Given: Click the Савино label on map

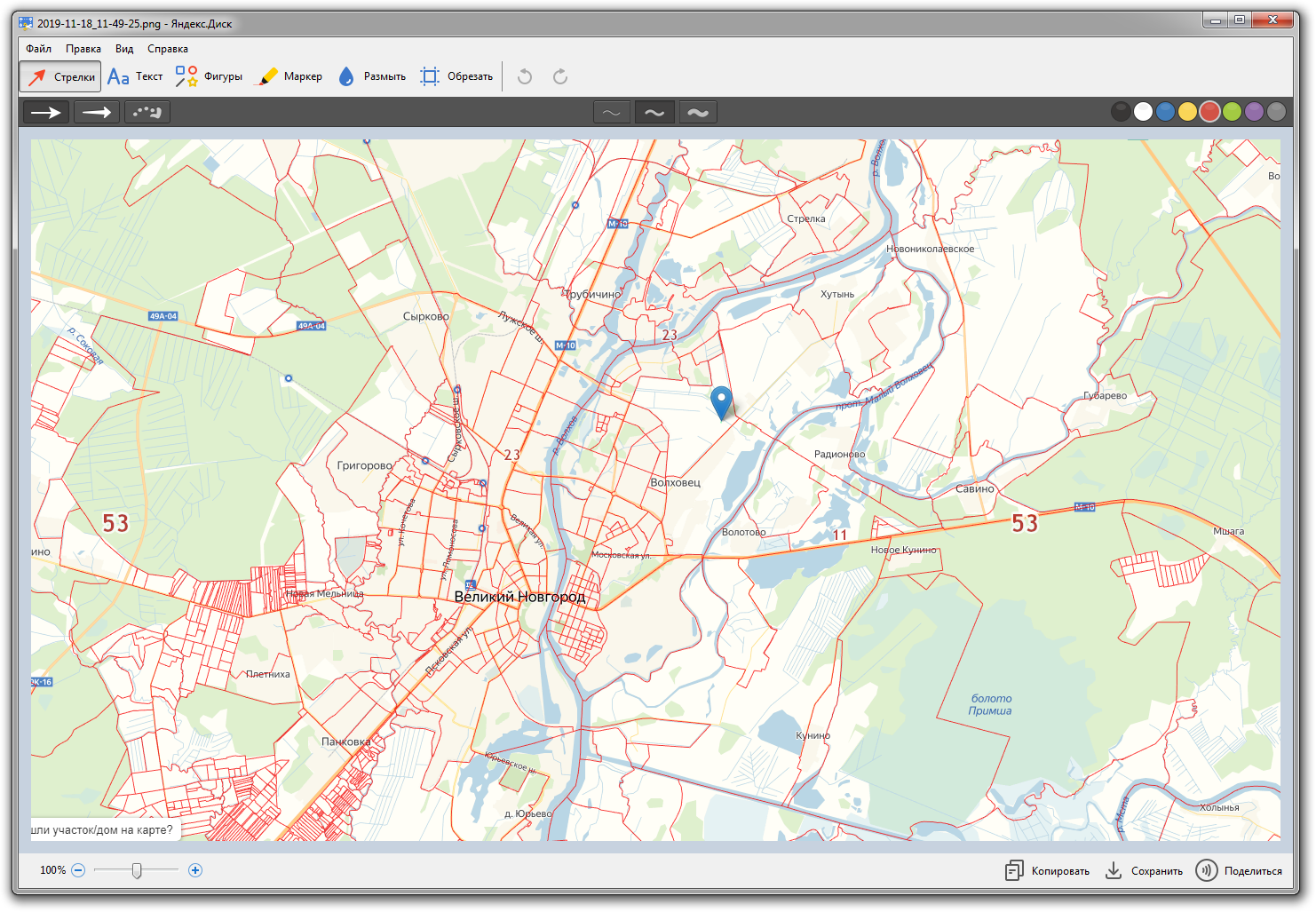Looking at the screenshot, I should pos(975,488).
